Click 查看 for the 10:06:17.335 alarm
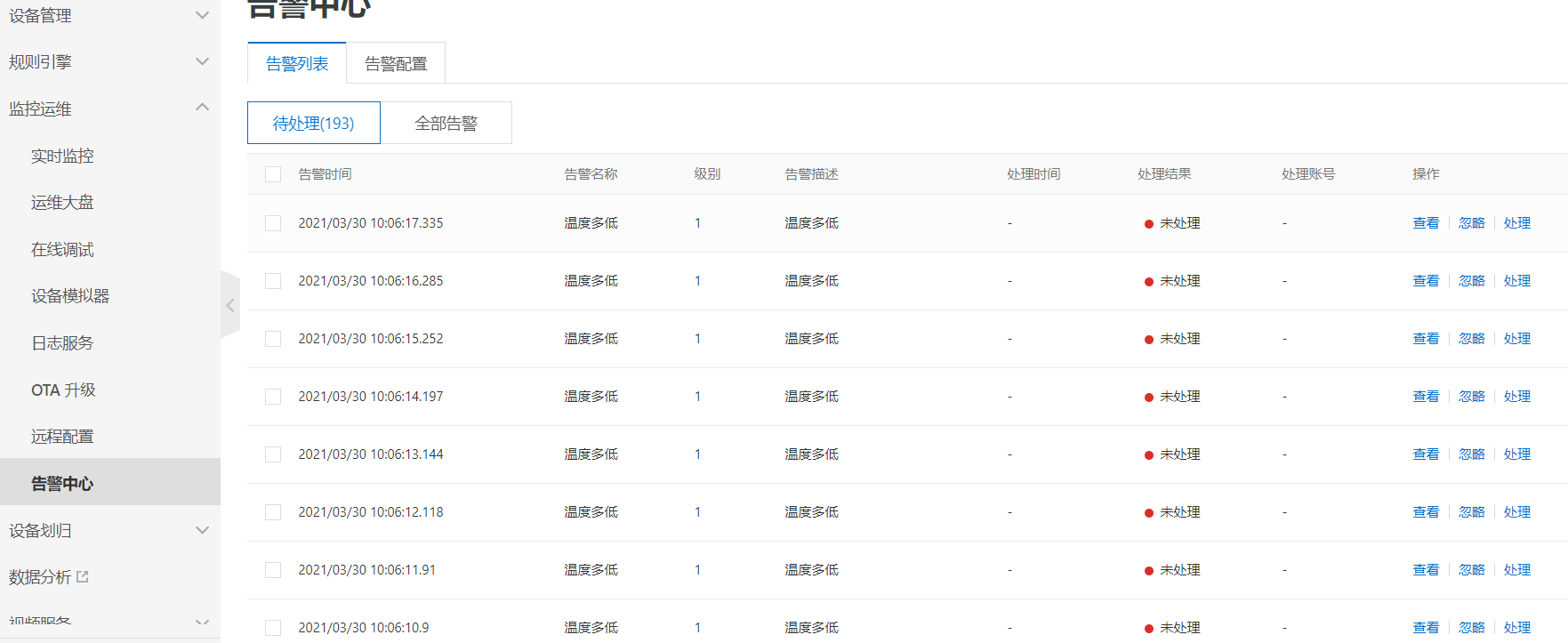Viewport: 1568px width, 643px height. click(1426, 223)
